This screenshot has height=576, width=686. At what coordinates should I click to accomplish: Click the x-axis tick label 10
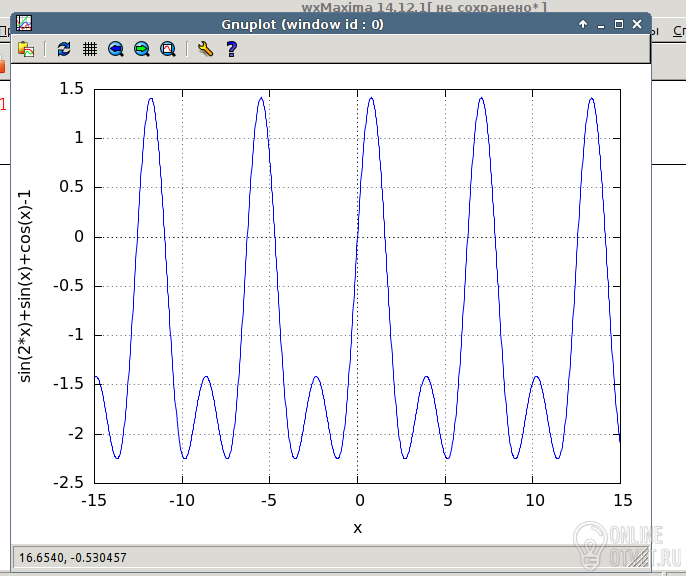point(535,500)
